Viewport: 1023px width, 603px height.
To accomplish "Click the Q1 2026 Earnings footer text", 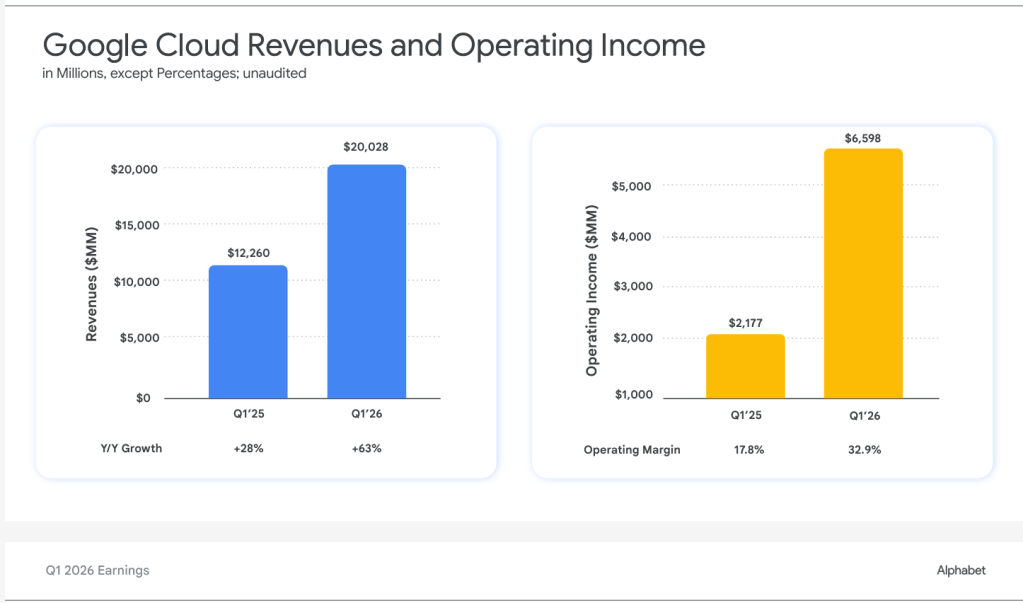I will click(97, 570).
